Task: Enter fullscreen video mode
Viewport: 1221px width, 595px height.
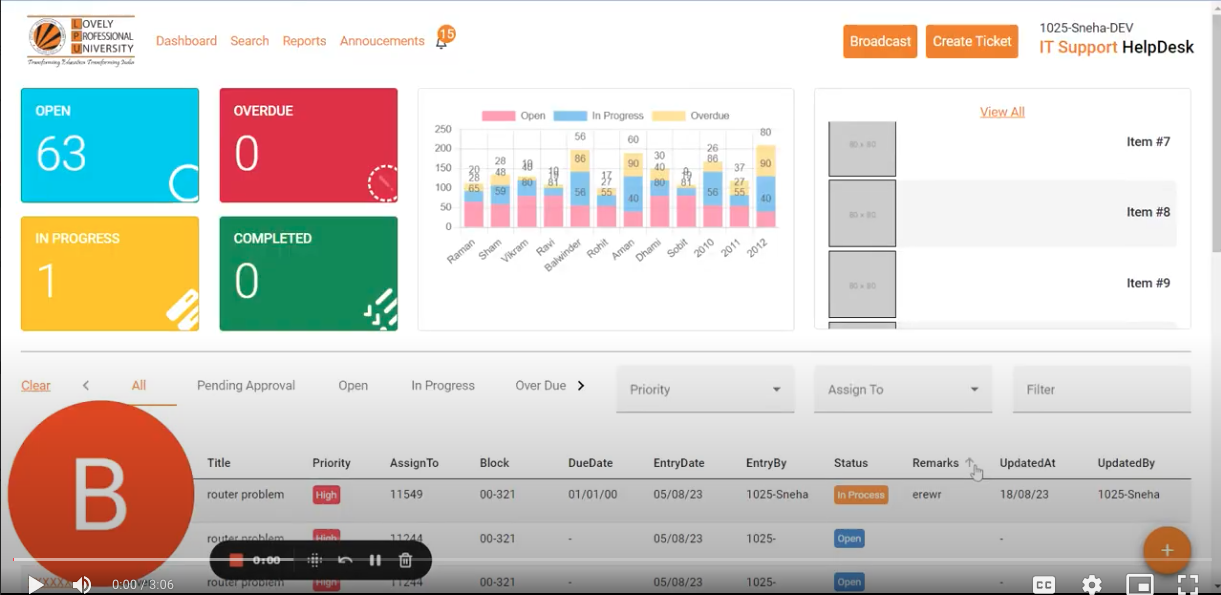Action: pos(1188,585)
